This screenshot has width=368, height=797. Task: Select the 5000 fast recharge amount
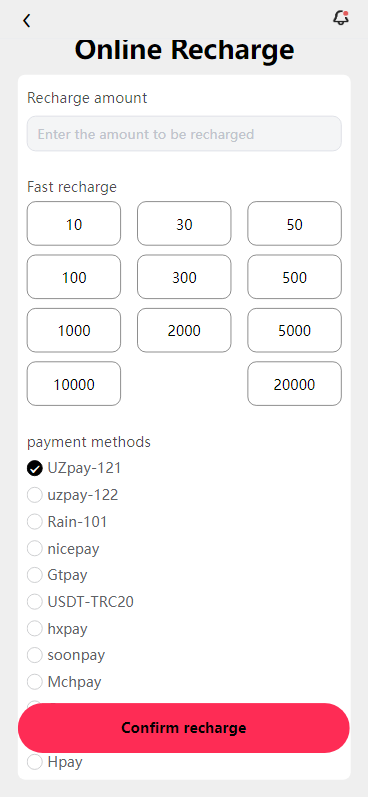294,330
